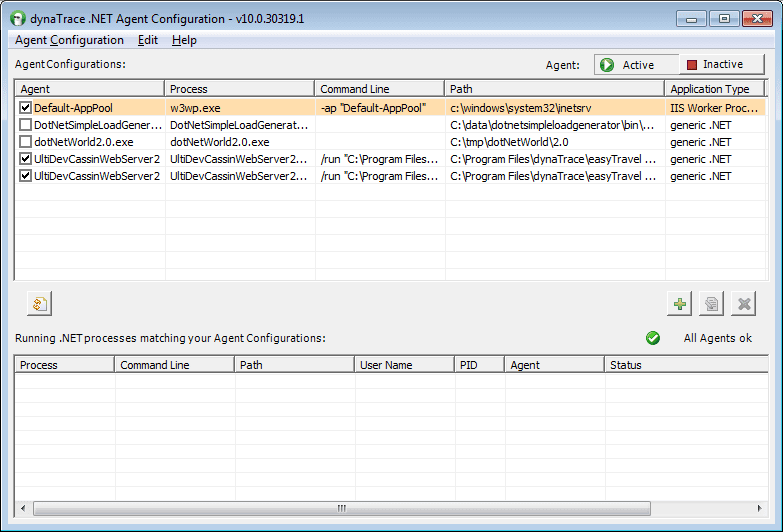783x532 pixels.
Task: Click Command Line header in running processes table
Action: point(175,365)
